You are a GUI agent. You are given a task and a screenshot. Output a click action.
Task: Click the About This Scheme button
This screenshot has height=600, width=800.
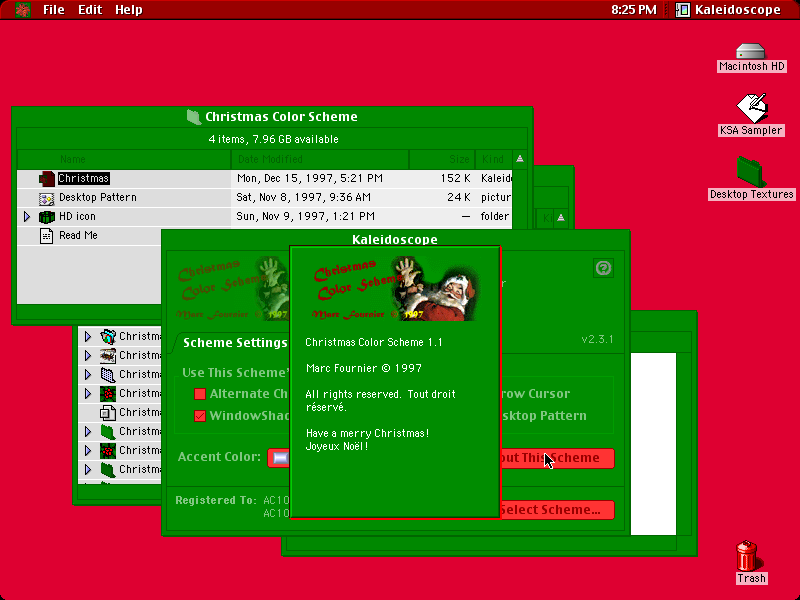557,458
